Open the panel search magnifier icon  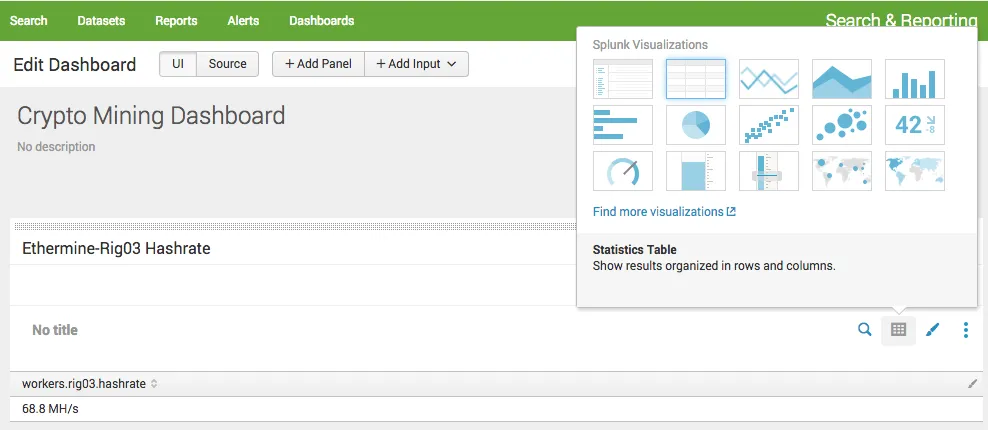(x=864, y=329)
